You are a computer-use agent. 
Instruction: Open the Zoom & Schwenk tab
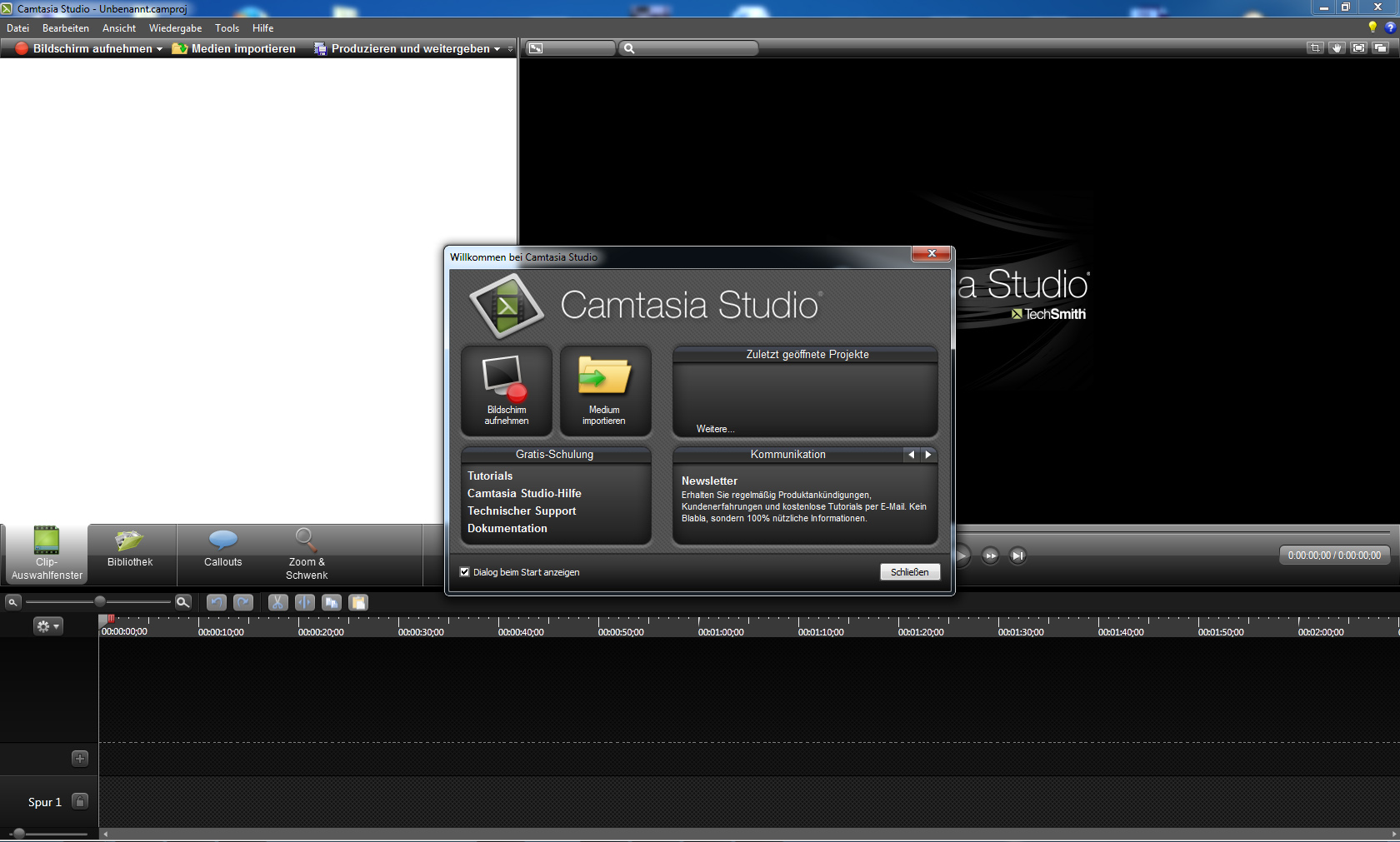tap(307, 554)
